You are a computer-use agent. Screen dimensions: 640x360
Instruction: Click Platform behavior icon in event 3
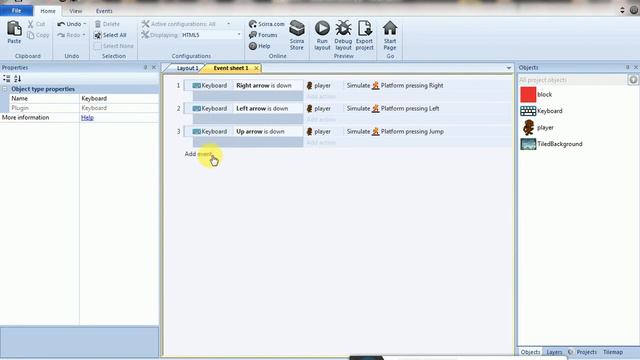pos(376,131)
